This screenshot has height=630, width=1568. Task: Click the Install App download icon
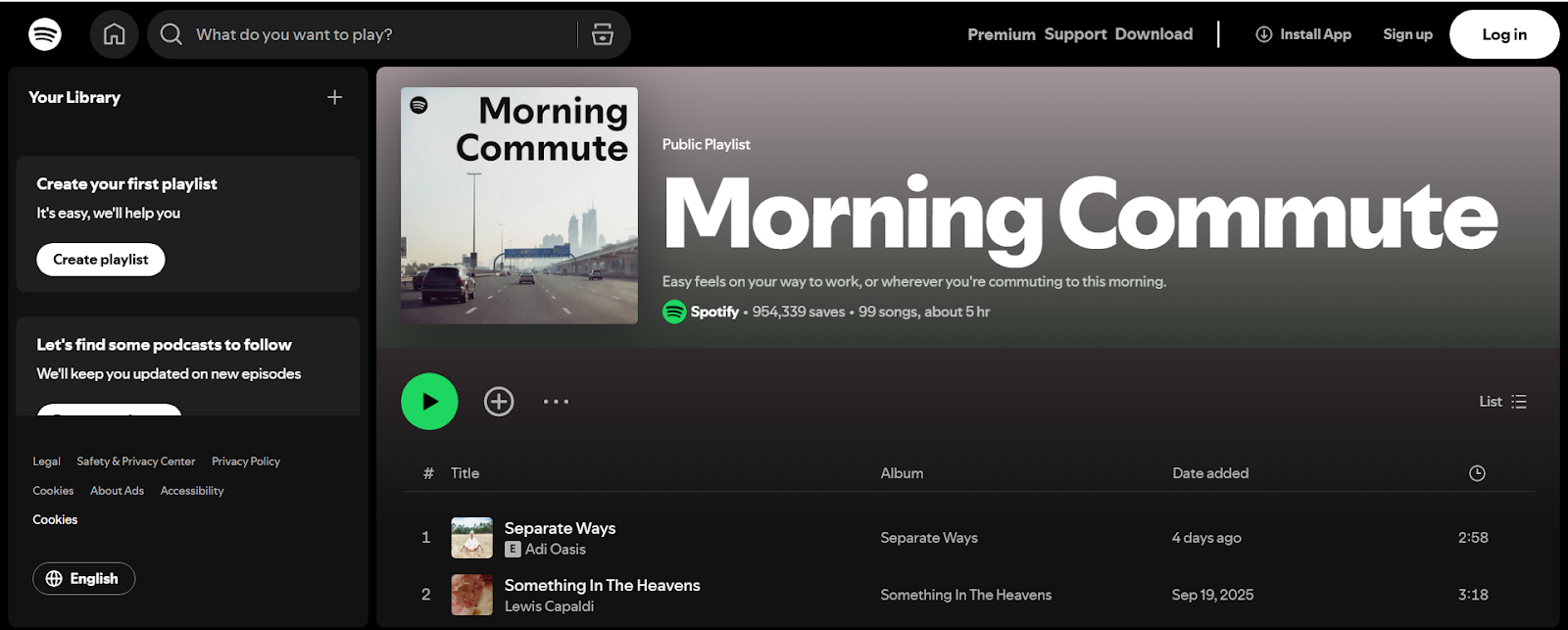point(1264,34)
